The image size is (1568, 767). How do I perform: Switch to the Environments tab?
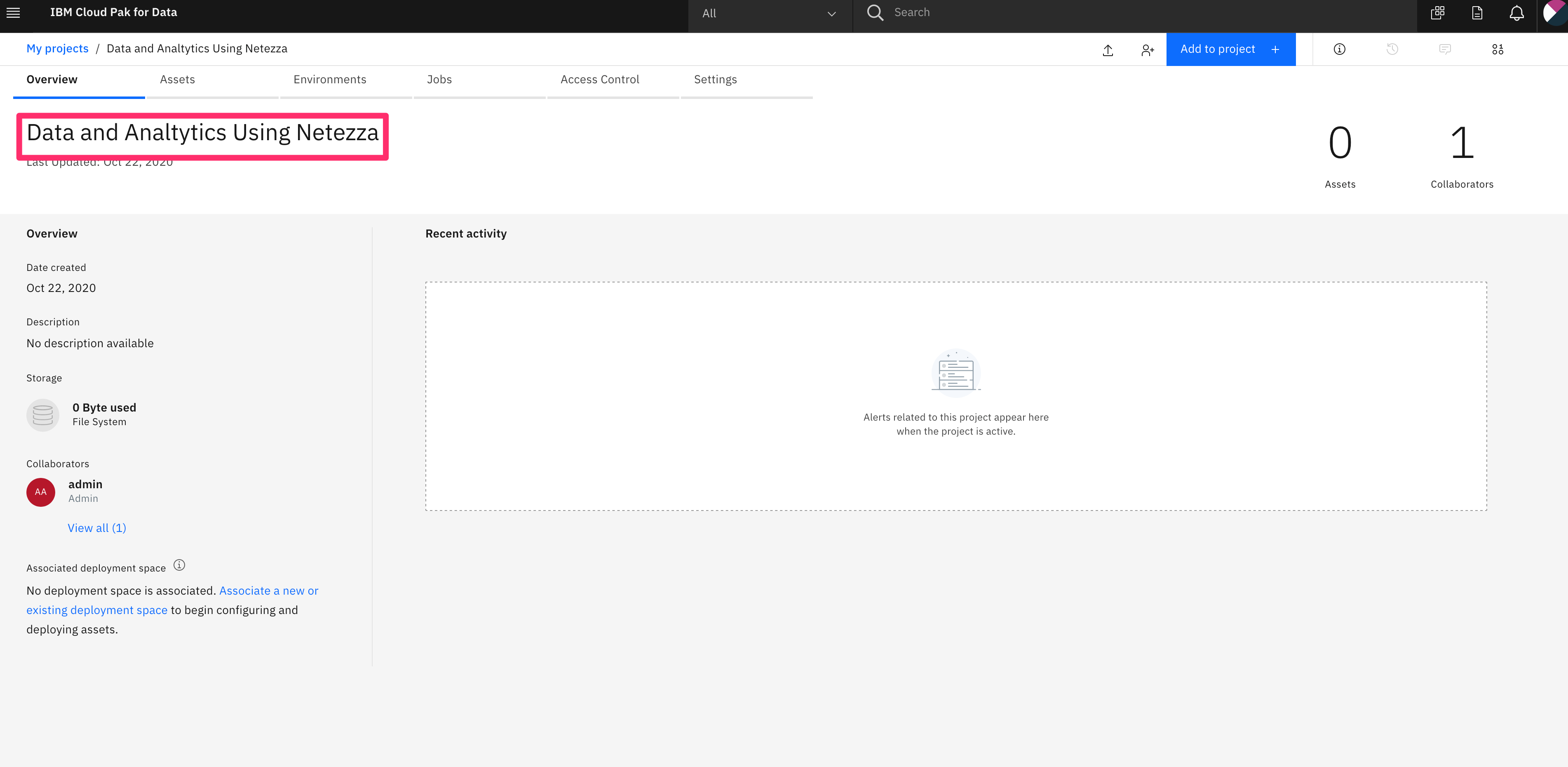pyautogui.click(x=329, y=80)
